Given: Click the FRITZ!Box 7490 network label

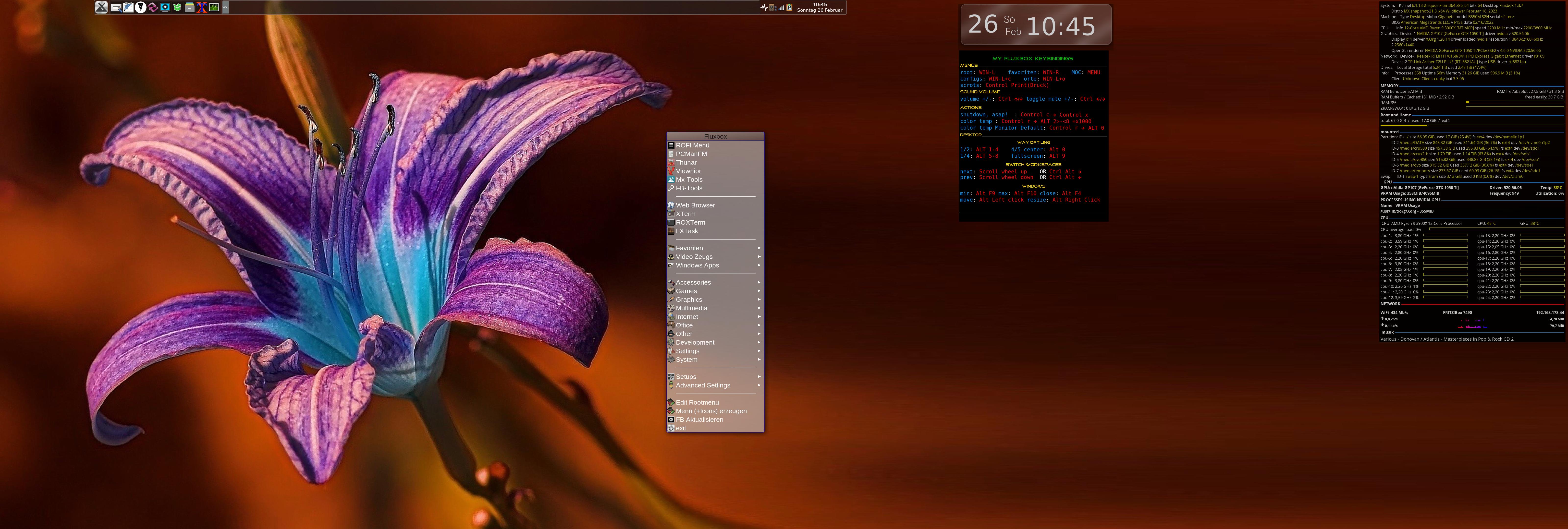Looking at the screenshot, I should [1457, 313].
